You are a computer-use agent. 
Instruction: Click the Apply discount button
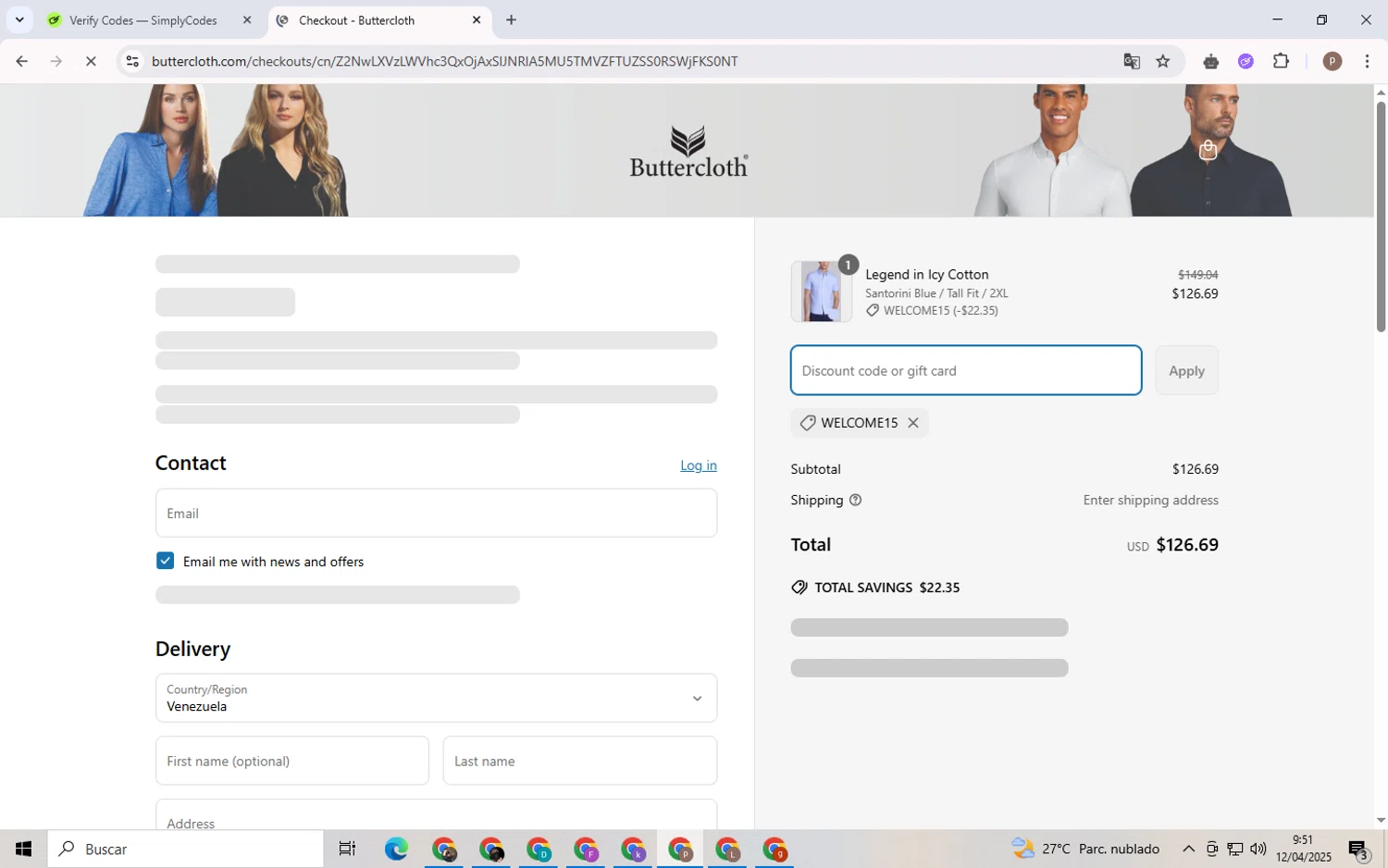tap(1186, 370)
